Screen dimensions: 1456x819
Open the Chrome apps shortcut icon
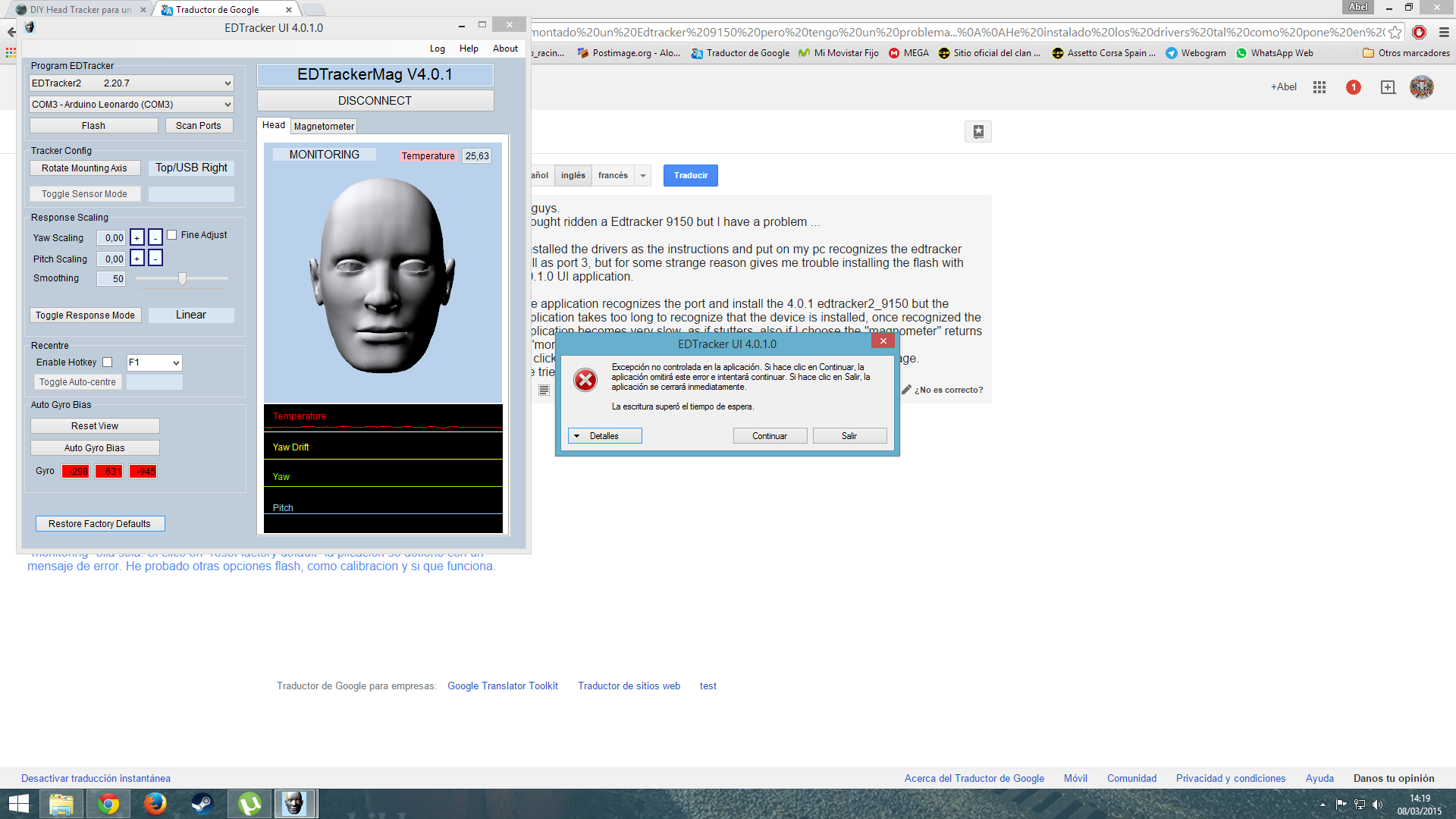click(11, 52)
